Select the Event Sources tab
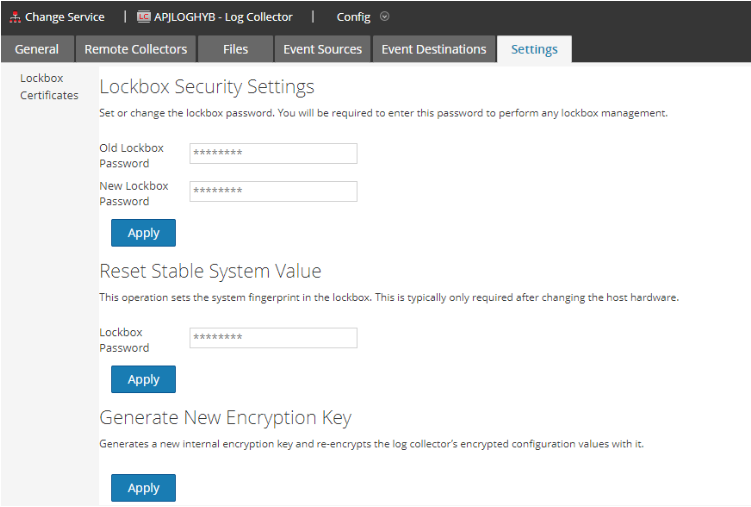 click(321, 49)
